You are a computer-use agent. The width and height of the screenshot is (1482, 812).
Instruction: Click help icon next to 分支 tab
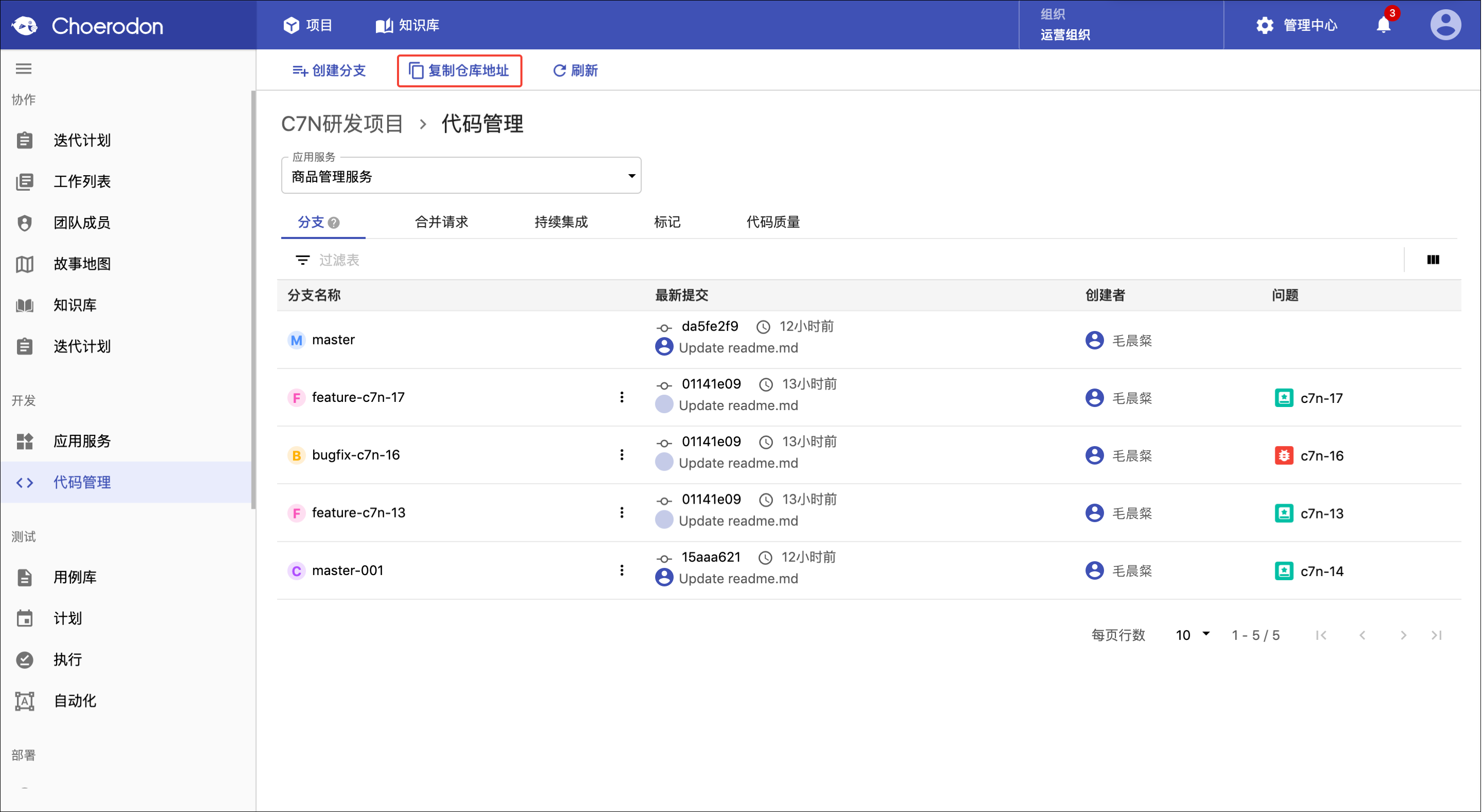tap(334, 223)
